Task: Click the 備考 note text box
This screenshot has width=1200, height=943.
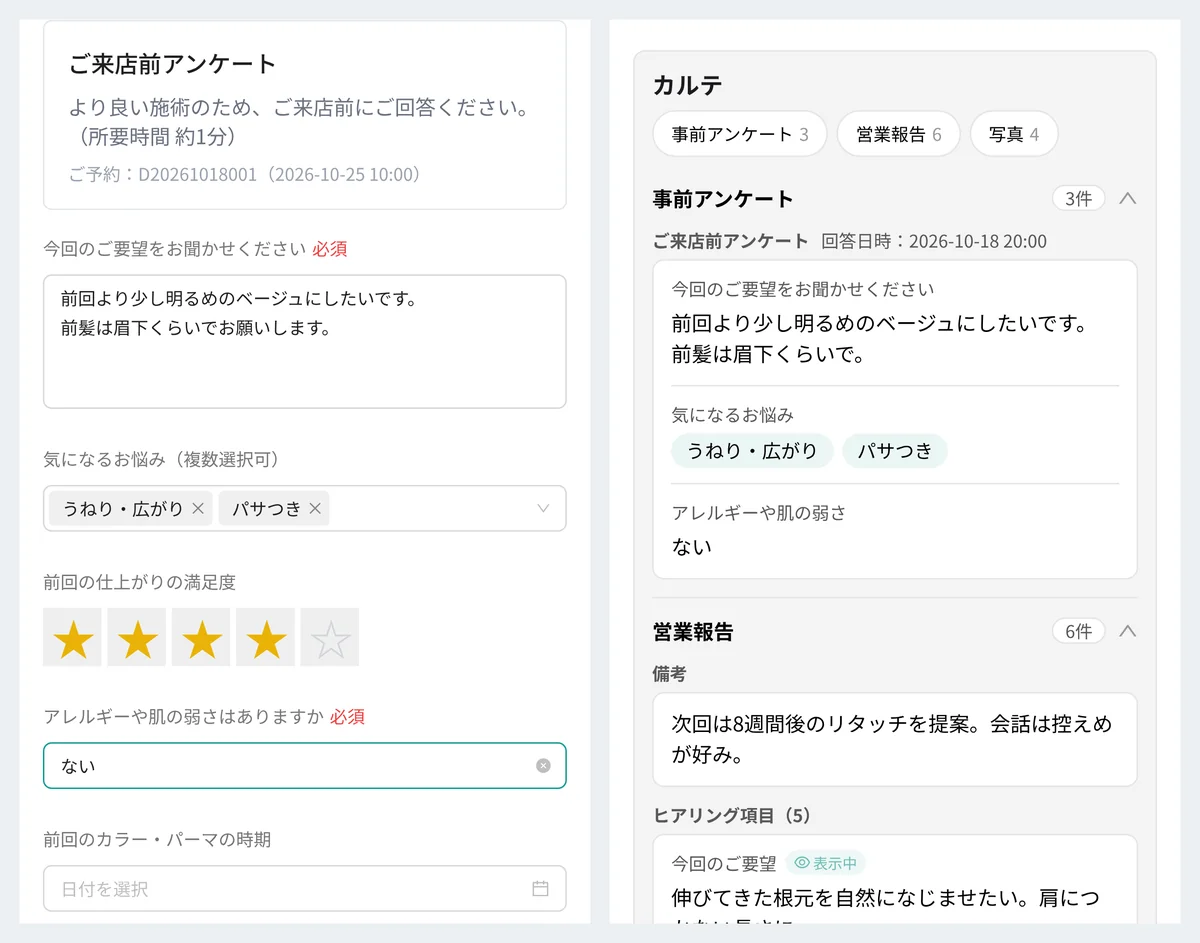Action: click(x=895, y=739)
